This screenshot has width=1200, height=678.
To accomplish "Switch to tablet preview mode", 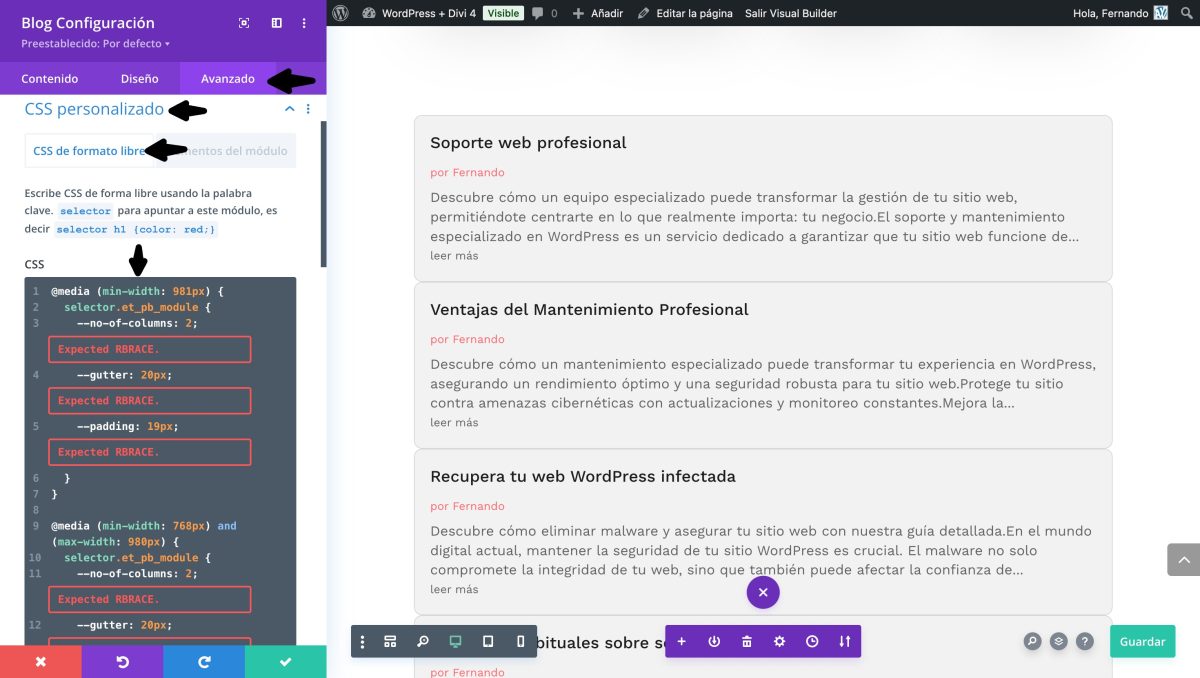I will click(x=487, y=641).
